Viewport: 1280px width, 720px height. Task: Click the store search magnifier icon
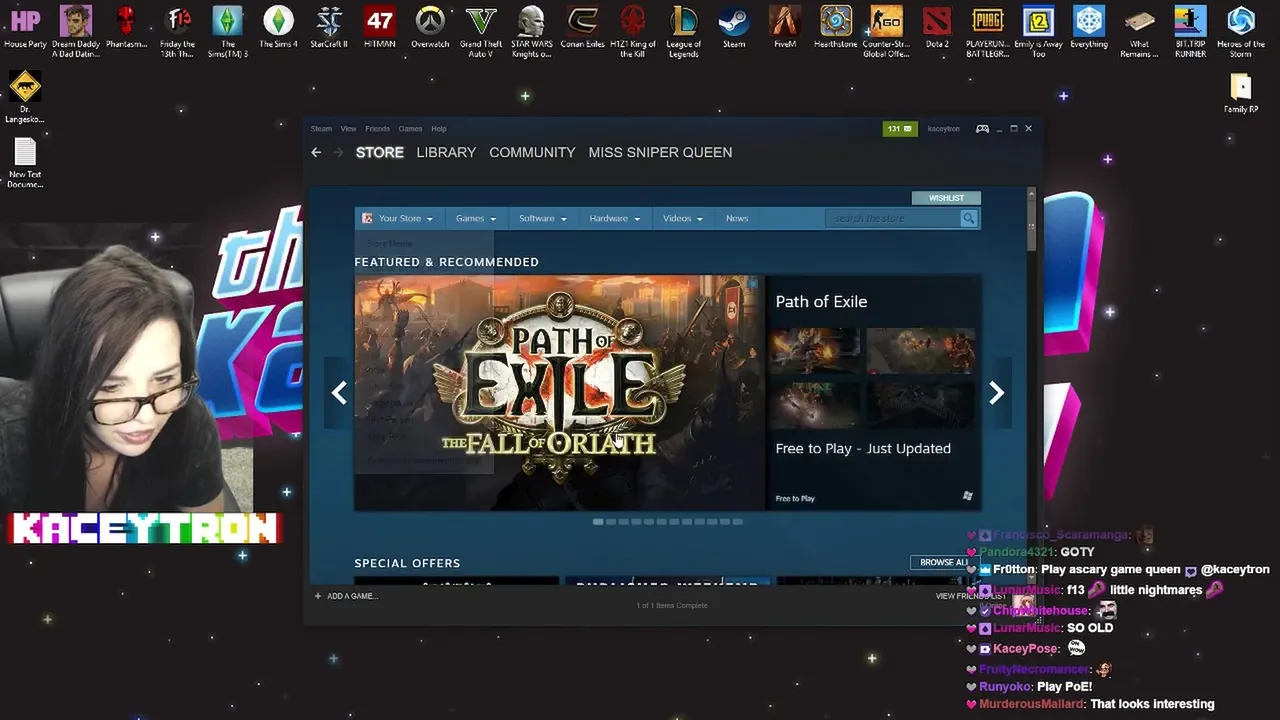[x=968, y=218]
